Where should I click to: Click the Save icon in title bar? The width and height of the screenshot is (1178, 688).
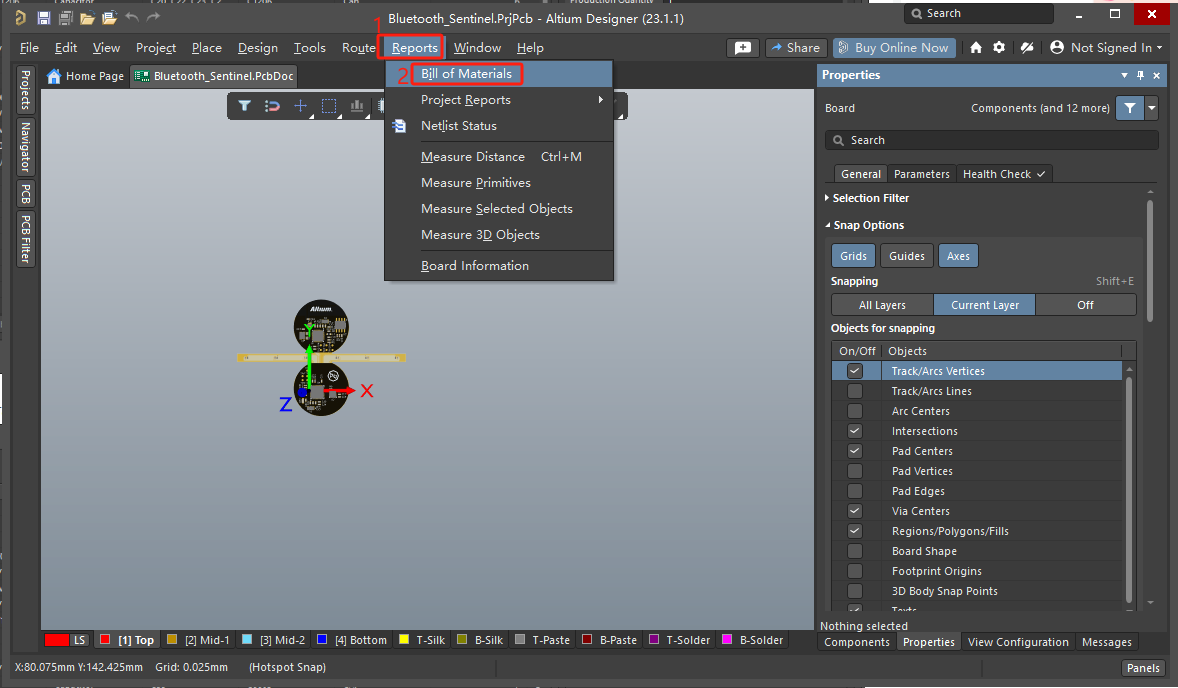coord(44,18)
